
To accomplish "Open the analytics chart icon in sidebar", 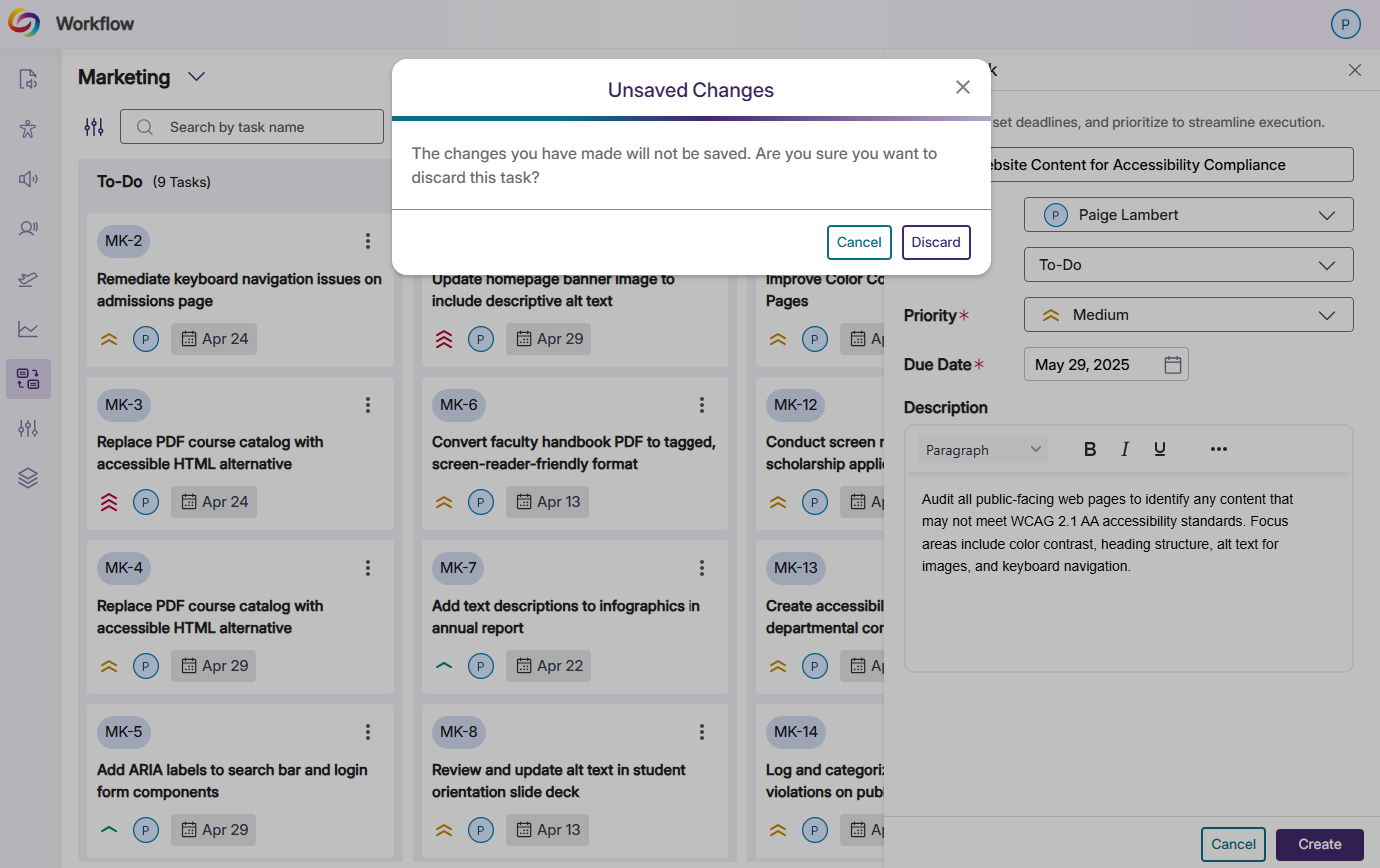I will click(x=28, y=329).
